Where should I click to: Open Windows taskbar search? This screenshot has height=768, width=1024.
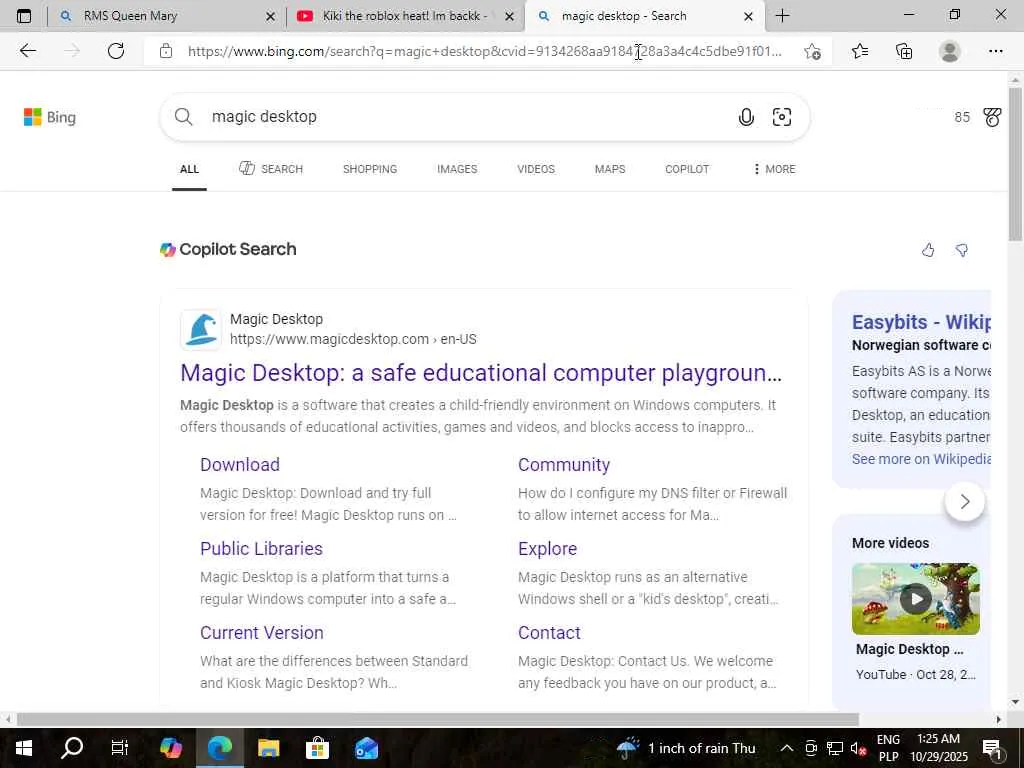pyautogui.click(x=72, y=748)
